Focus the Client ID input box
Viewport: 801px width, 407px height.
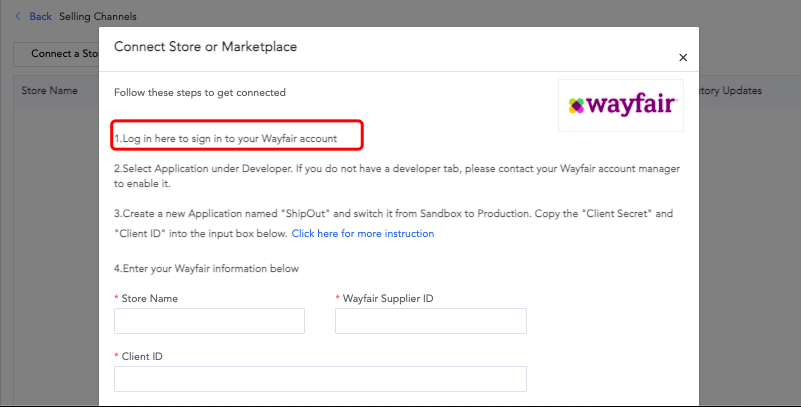[x=320, y=379]
